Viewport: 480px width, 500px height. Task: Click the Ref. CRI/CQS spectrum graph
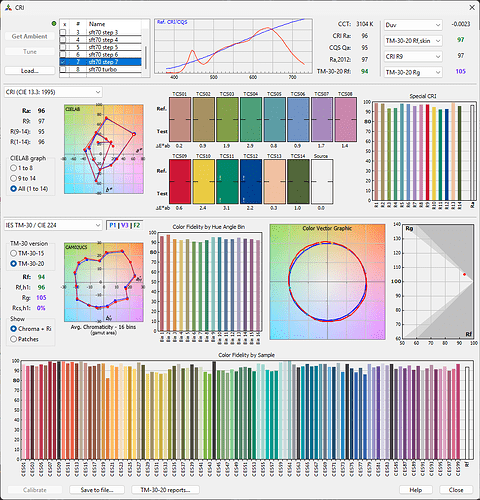[233, 46]
